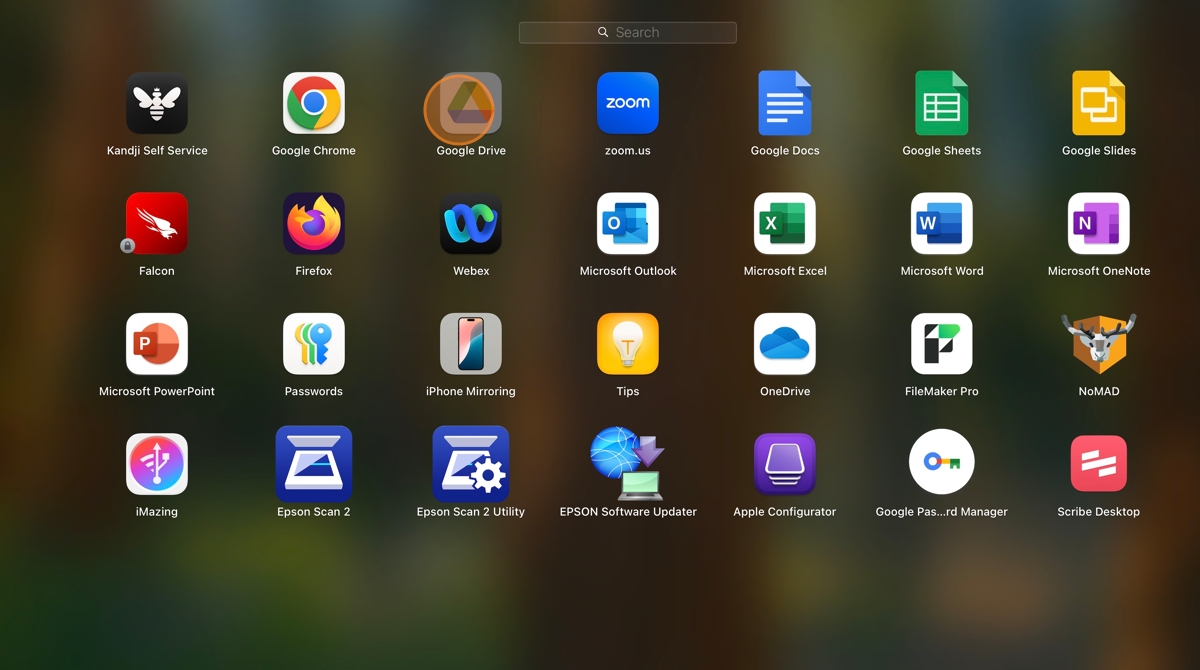Launch Google Chrome
The width and height of the screenshot is (1200, 670).
[x=314, y=103]
